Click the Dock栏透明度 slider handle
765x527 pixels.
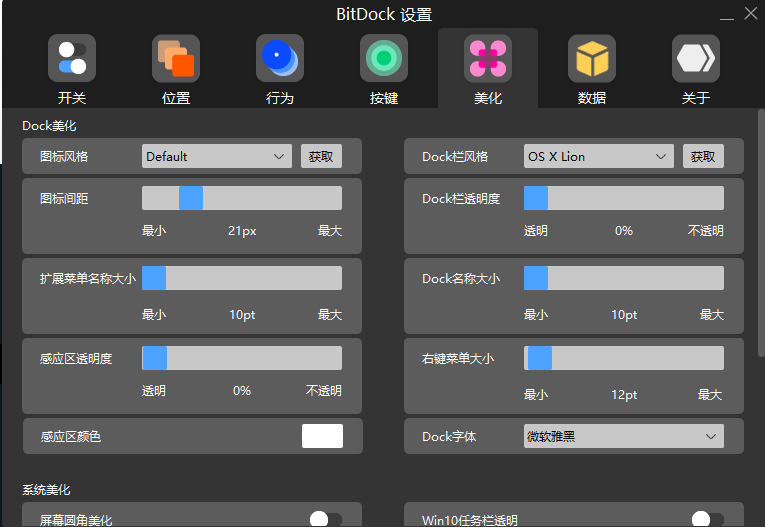[536, 198]
